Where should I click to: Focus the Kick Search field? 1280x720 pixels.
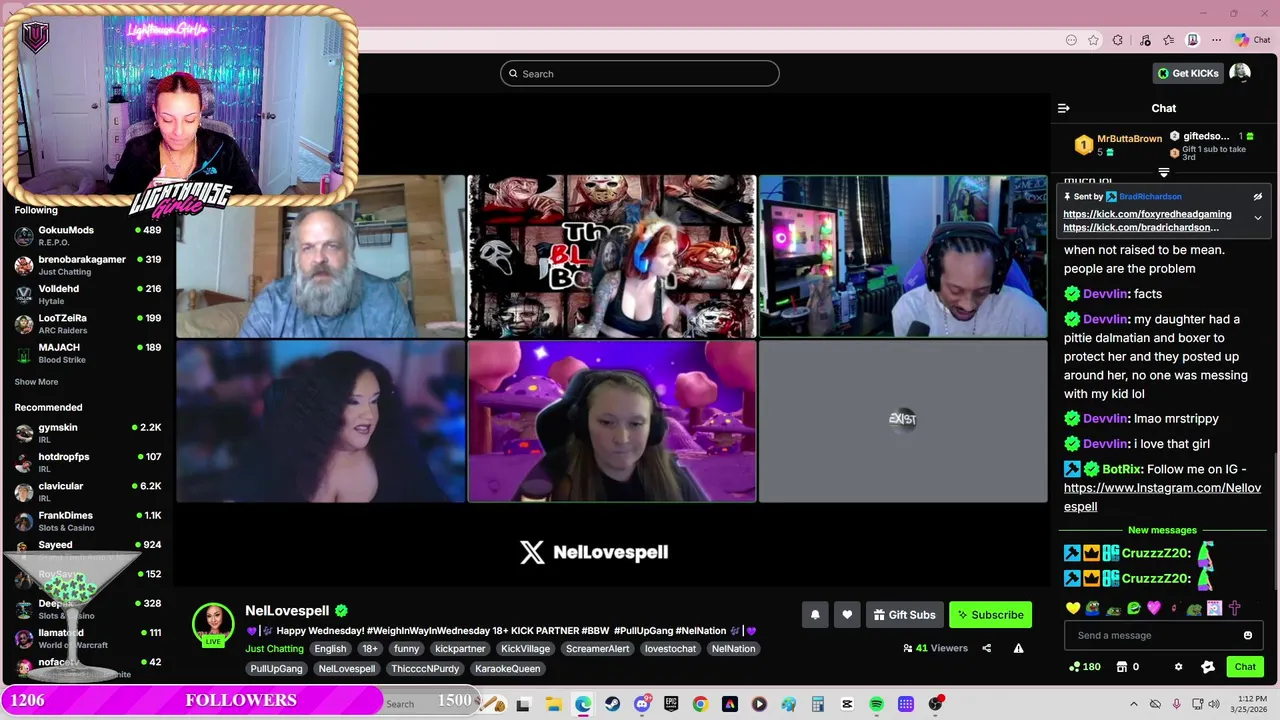click(640, 73)
